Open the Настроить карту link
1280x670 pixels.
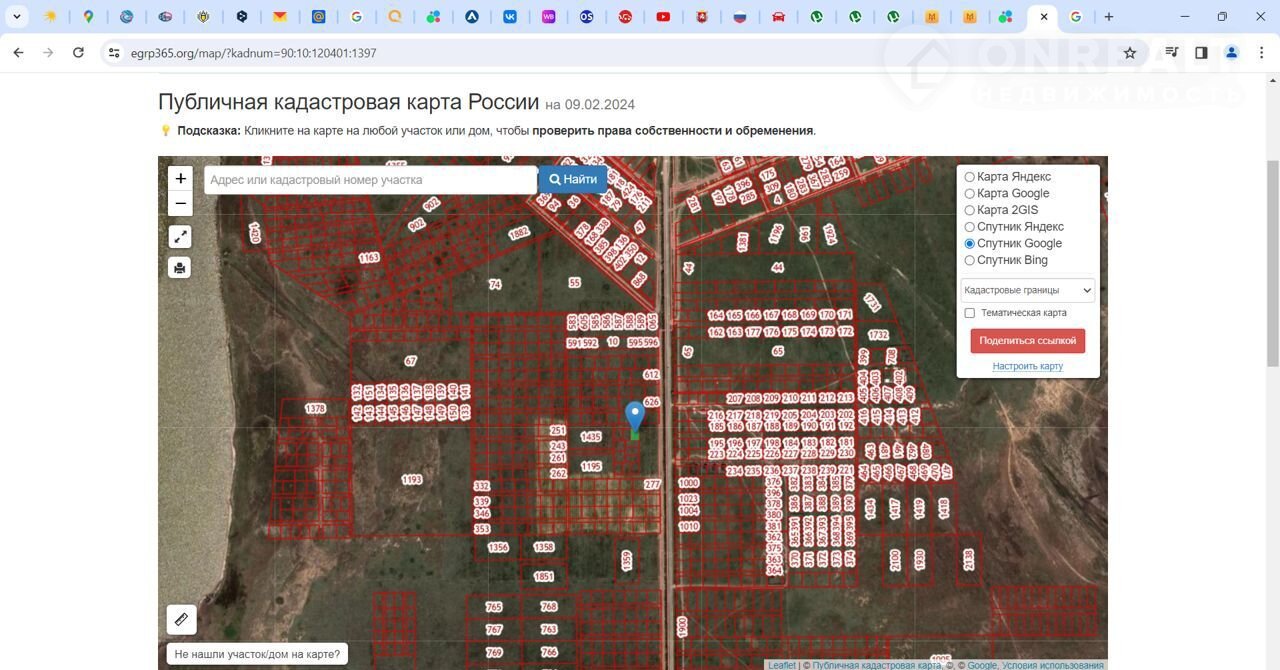coord(1027,367)
